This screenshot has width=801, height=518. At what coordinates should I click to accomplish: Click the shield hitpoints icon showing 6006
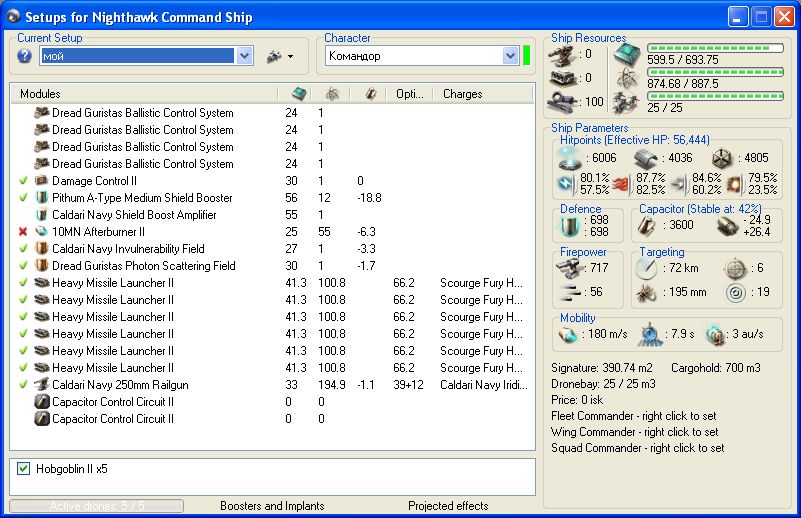tap(572, 157)
